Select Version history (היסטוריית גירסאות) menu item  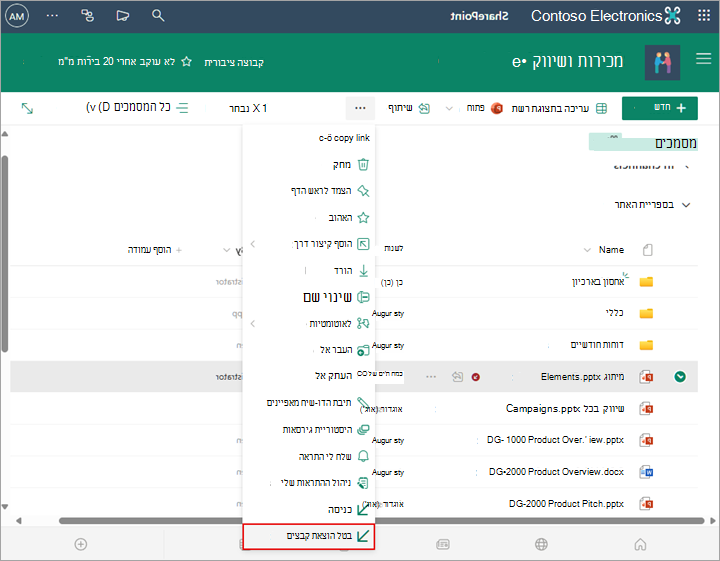tap(309, 430)
